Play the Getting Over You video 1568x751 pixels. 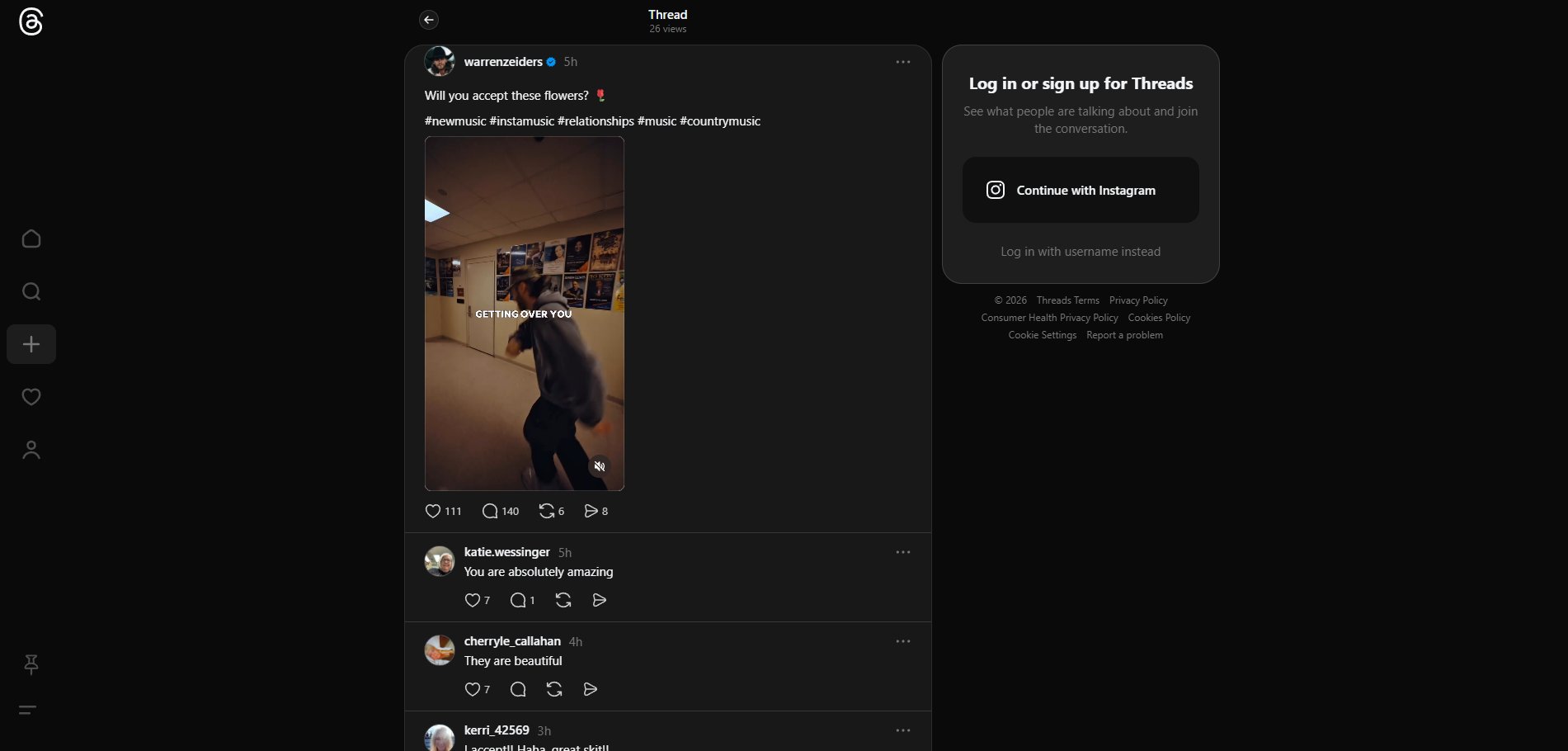point(524,314)
